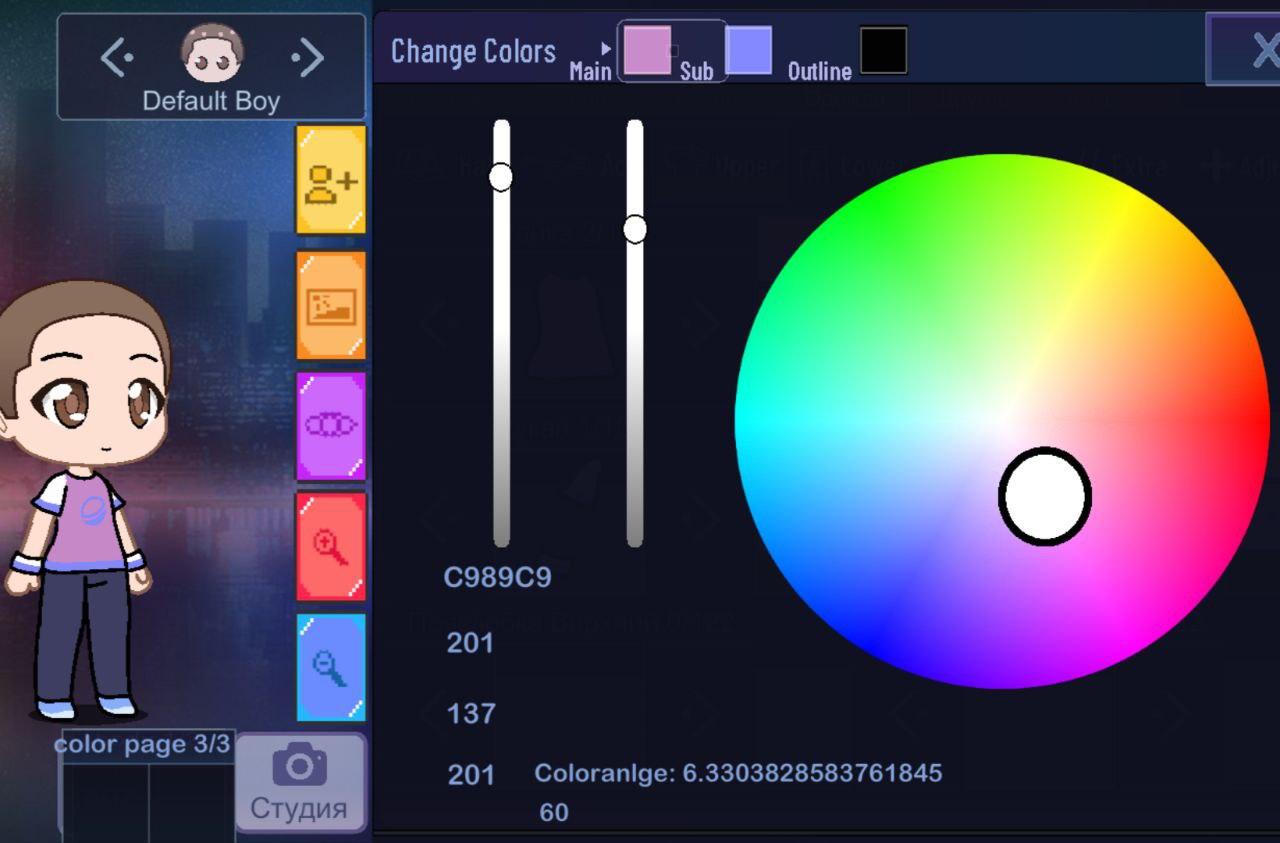The width and height of the screenshot is (1280, 843).
Task: Select the Main pink color swatch
Action: [647, 50]
